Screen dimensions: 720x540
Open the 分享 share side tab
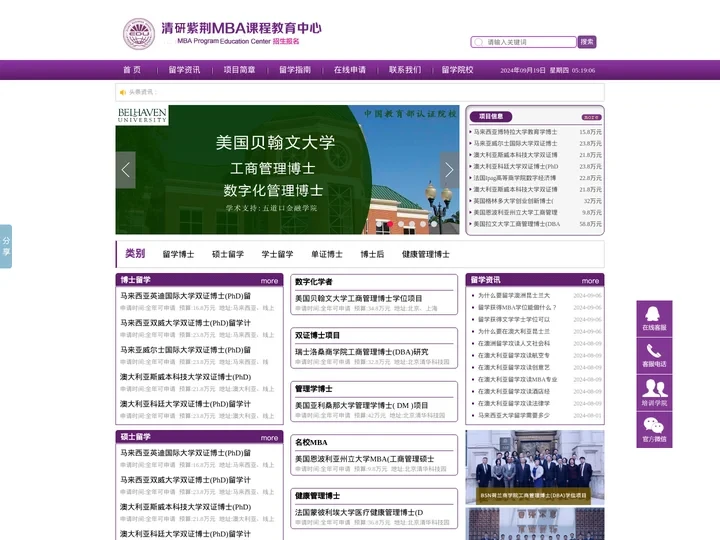point(6,246)
